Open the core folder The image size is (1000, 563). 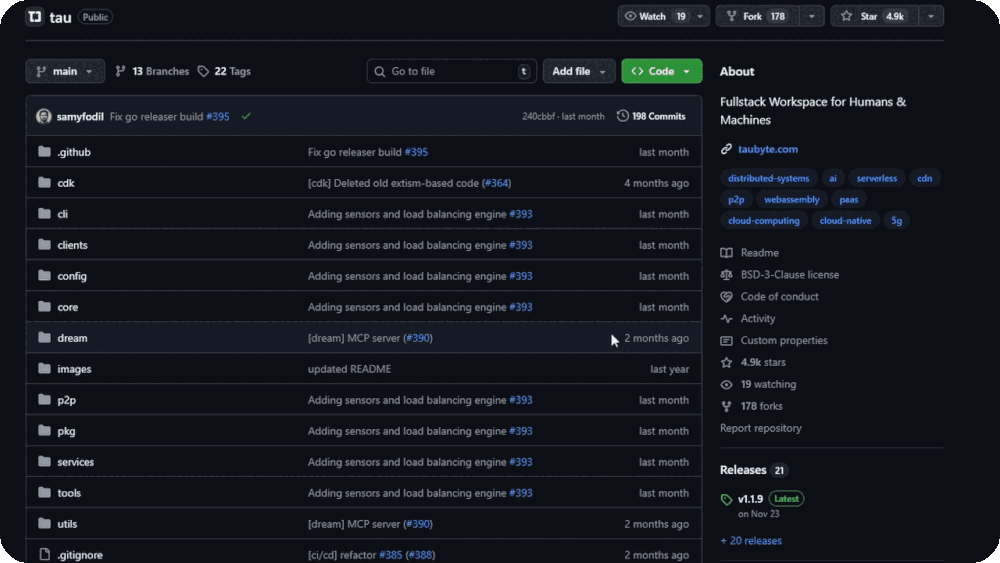68,307
